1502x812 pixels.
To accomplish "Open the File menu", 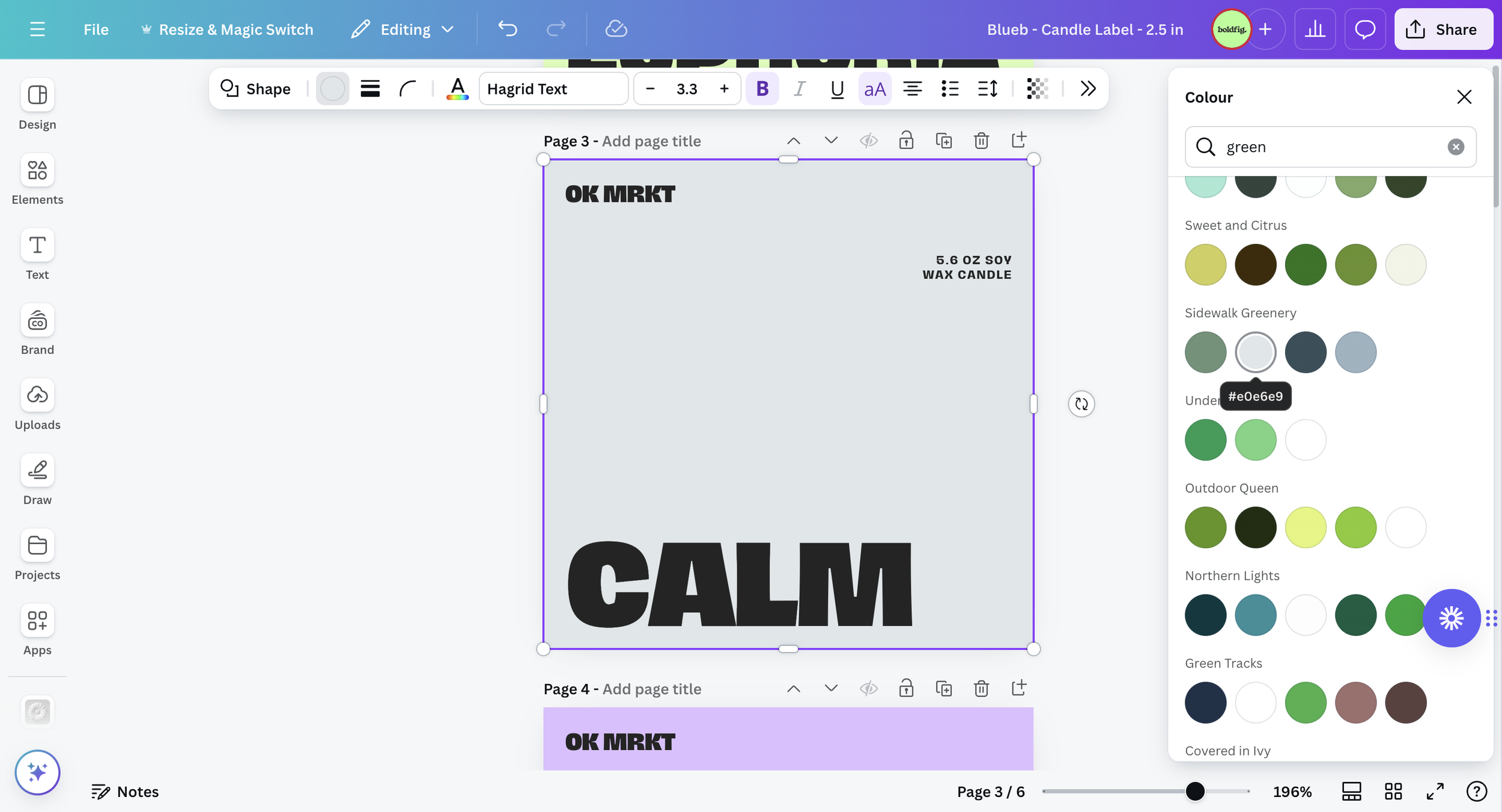I will (x=96, y=29).
